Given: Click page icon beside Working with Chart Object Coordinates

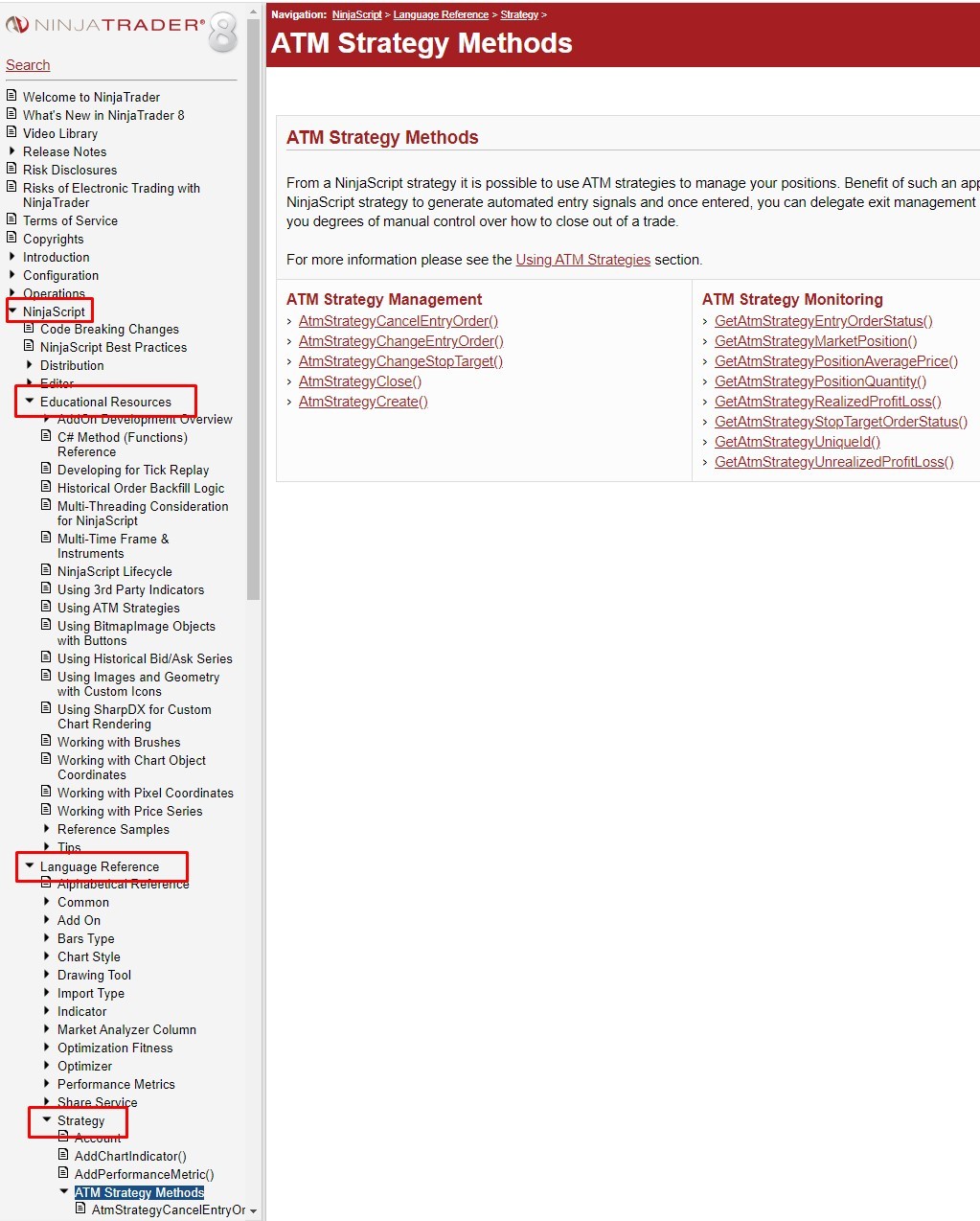Looking at the screenshot, I should click(47, 759).
